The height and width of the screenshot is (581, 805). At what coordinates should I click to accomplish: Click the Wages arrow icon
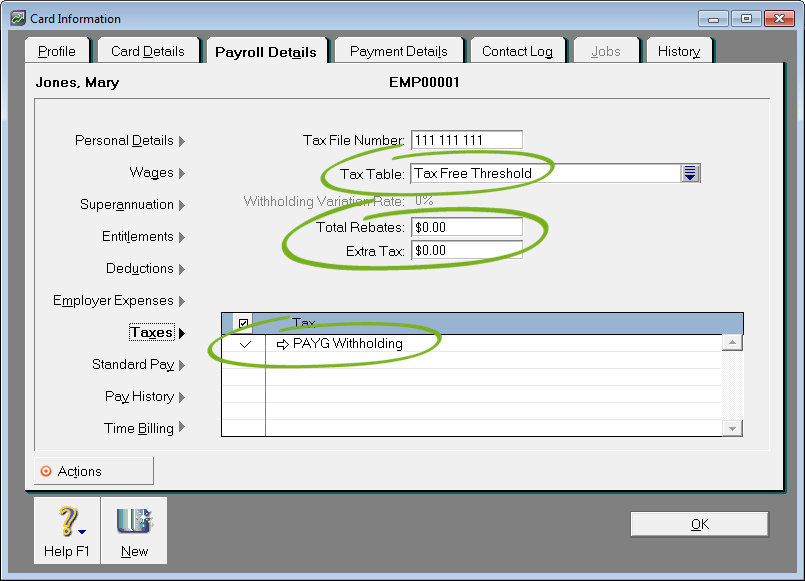click(x=184, y=173)
